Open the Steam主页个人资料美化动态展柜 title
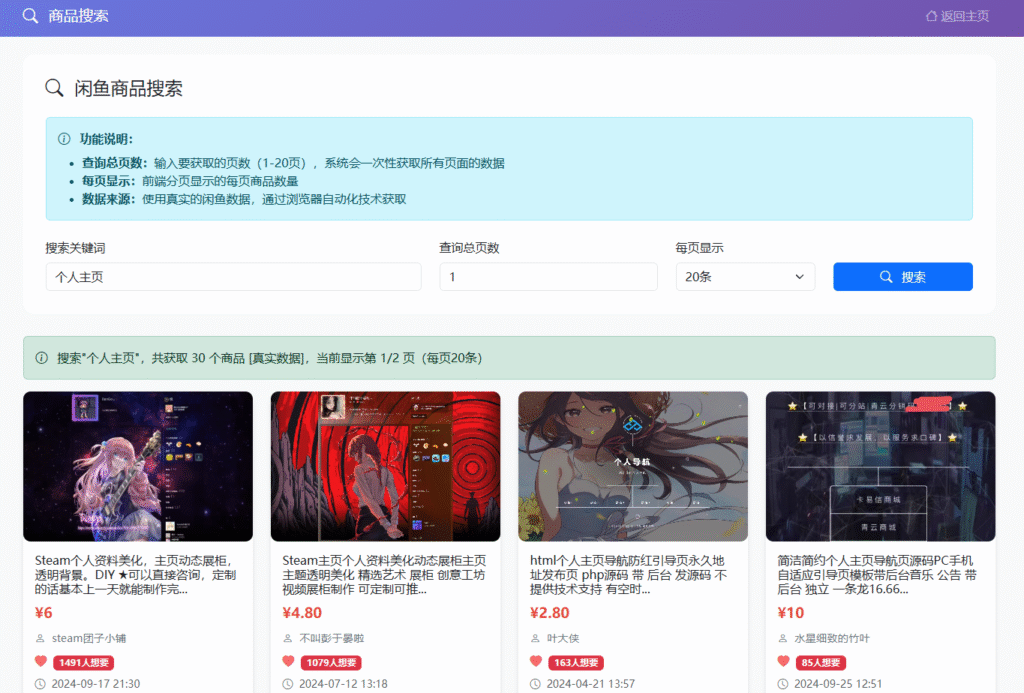 point(384,575)
